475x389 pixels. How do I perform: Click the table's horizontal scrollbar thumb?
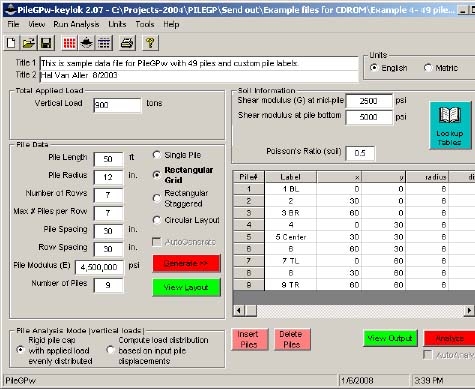tap(251, 311)
